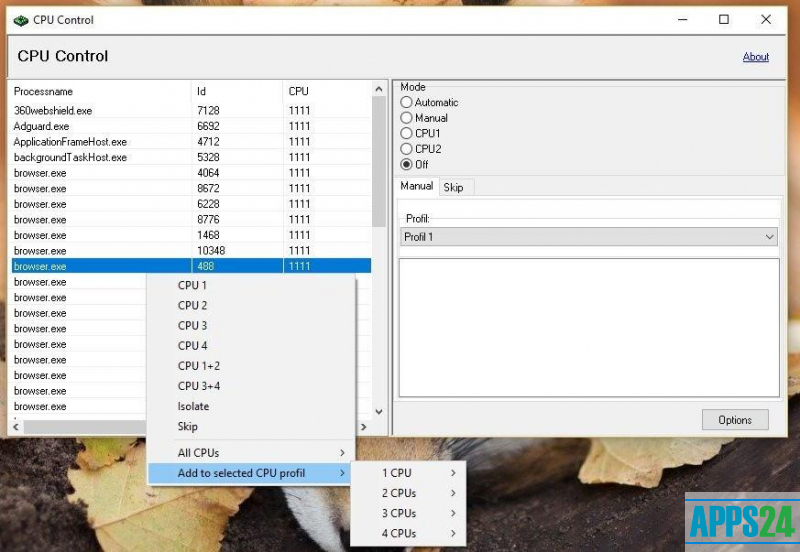Click the CPU Control app icon in title bar
This screenshot has height=552, width=800.
pyautogui.click(x=20, y=20)
